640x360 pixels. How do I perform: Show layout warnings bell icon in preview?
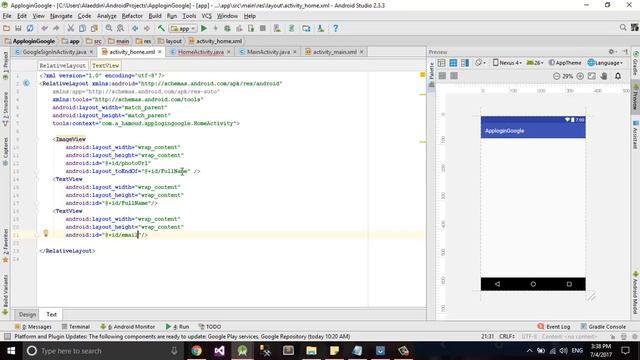click(x=618, y=76)
